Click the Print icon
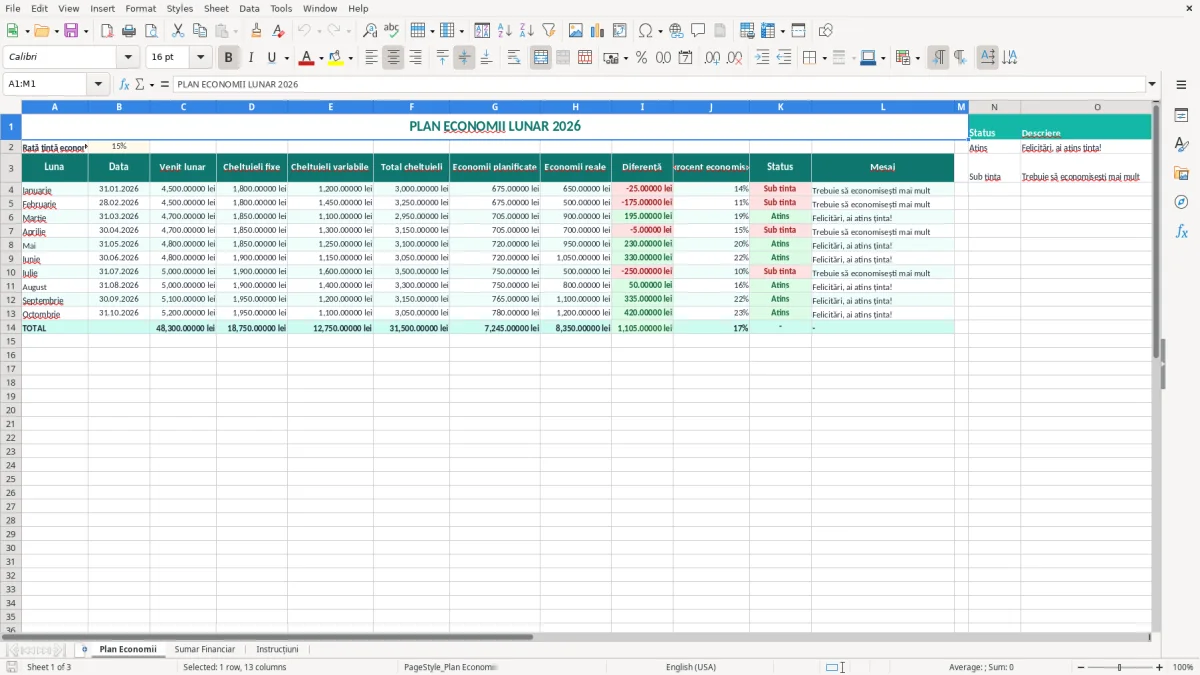The height and width of the screenshot is (675, 1200). click(x=129, y=31)
